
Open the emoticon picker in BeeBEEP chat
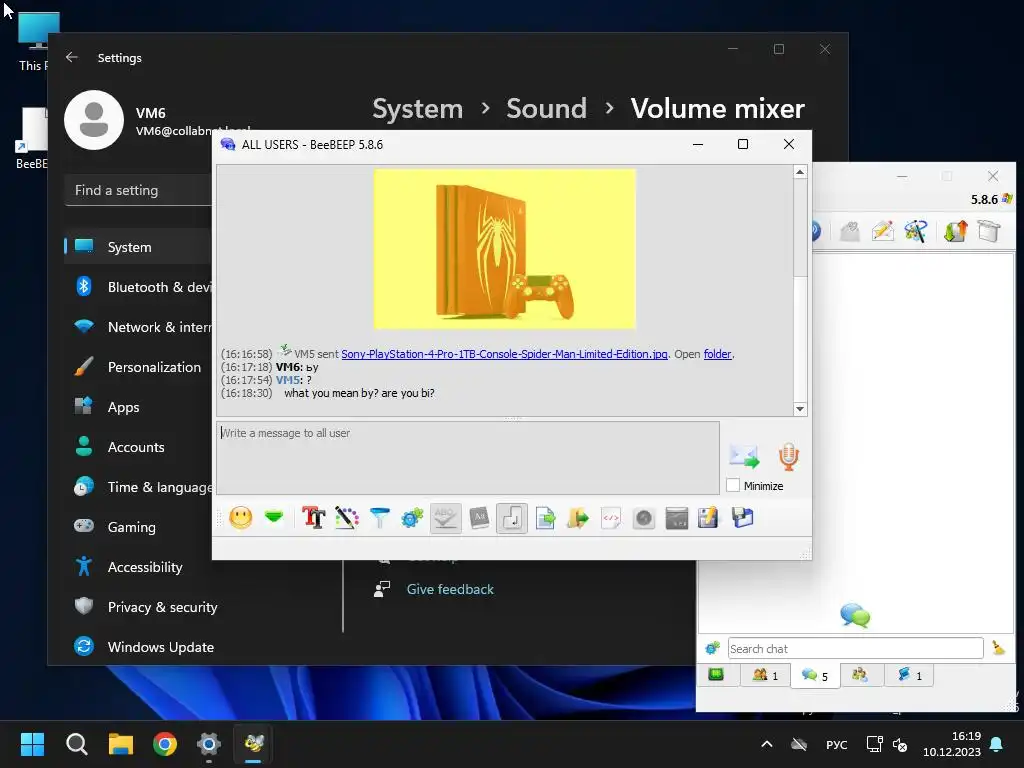[241, 519]
